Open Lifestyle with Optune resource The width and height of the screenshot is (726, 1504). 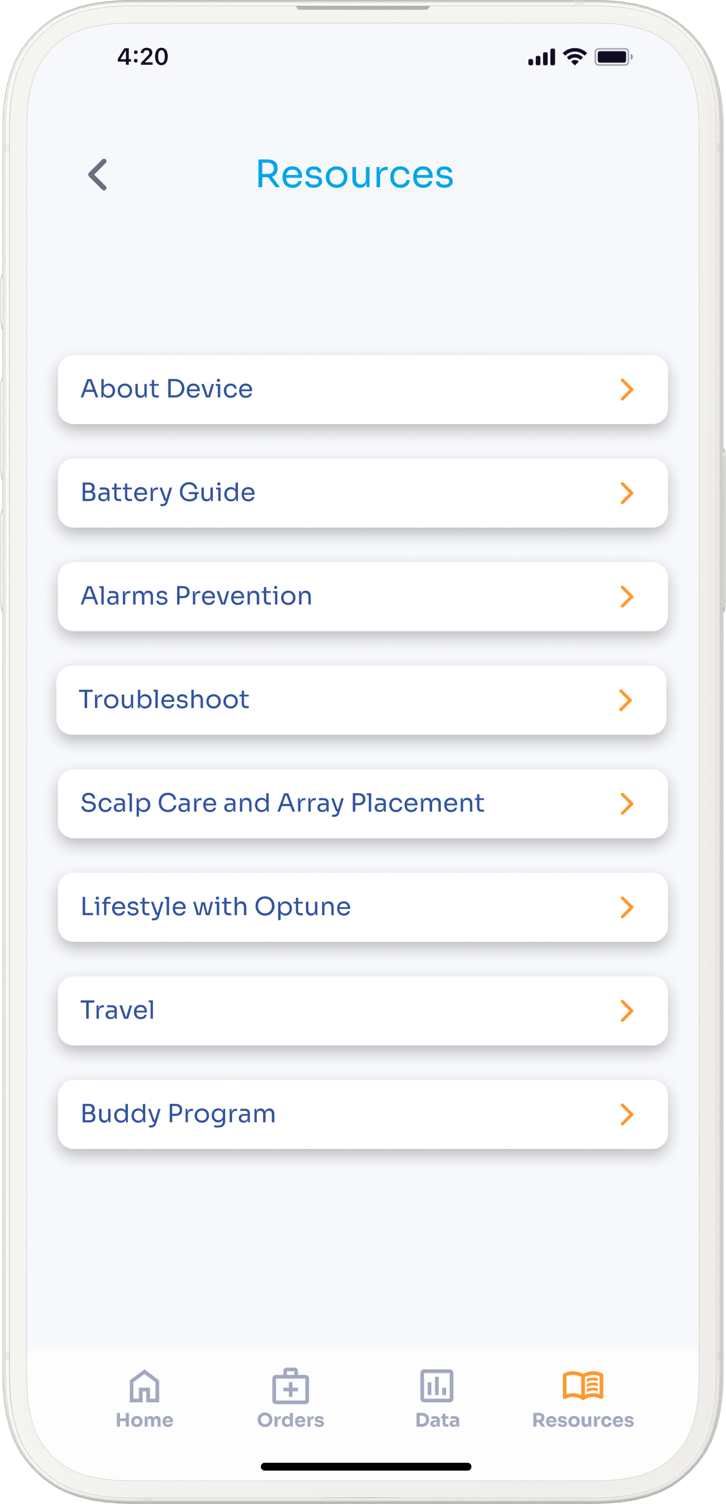[x=216, y=907]
